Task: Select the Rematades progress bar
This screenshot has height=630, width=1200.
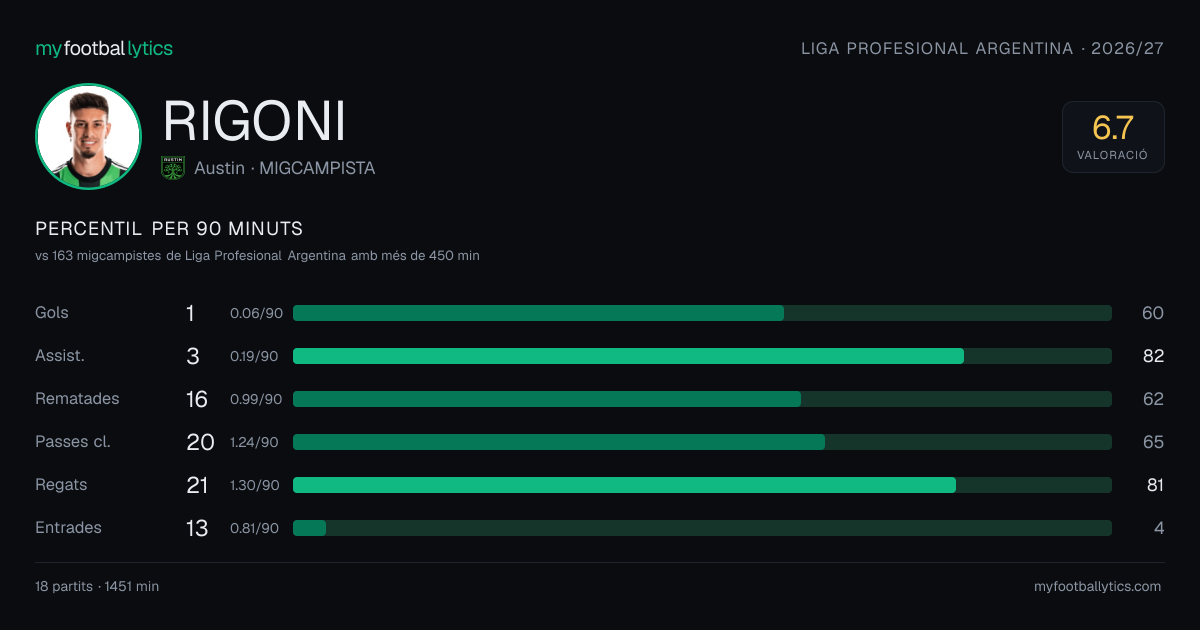Action: pos(702,399)
